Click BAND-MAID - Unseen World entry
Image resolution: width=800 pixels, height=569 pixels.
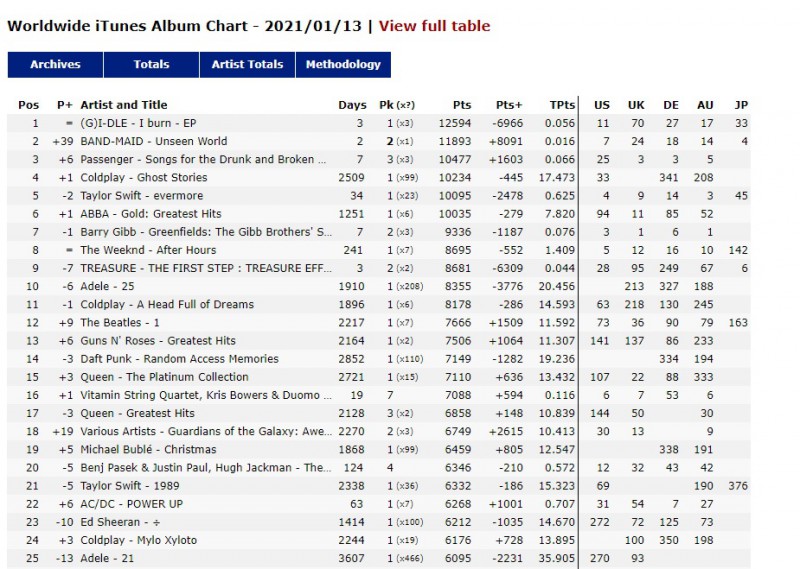[x=153, y=141]
